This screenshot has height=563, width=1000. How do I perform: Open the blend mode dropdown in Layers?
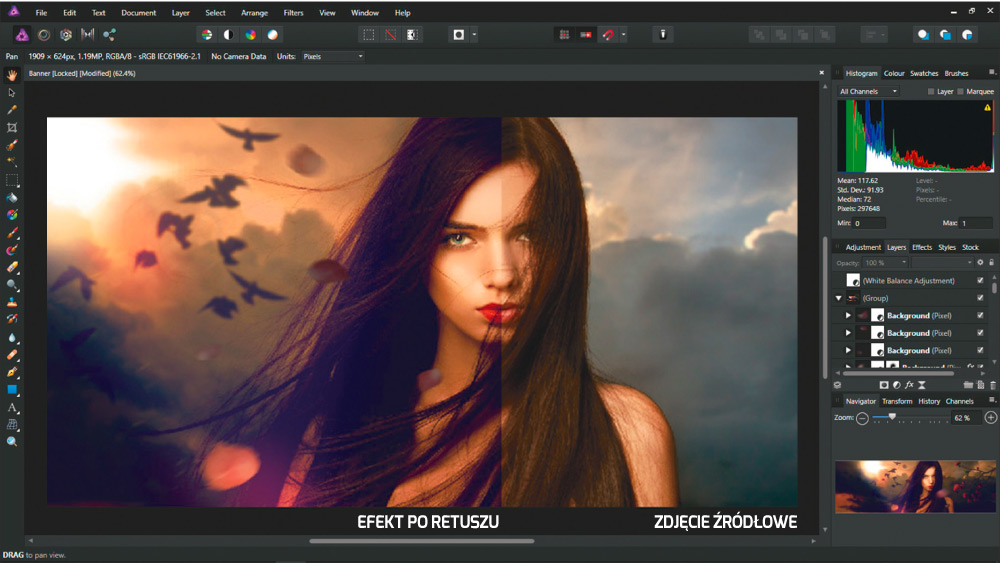coord(943,263)
